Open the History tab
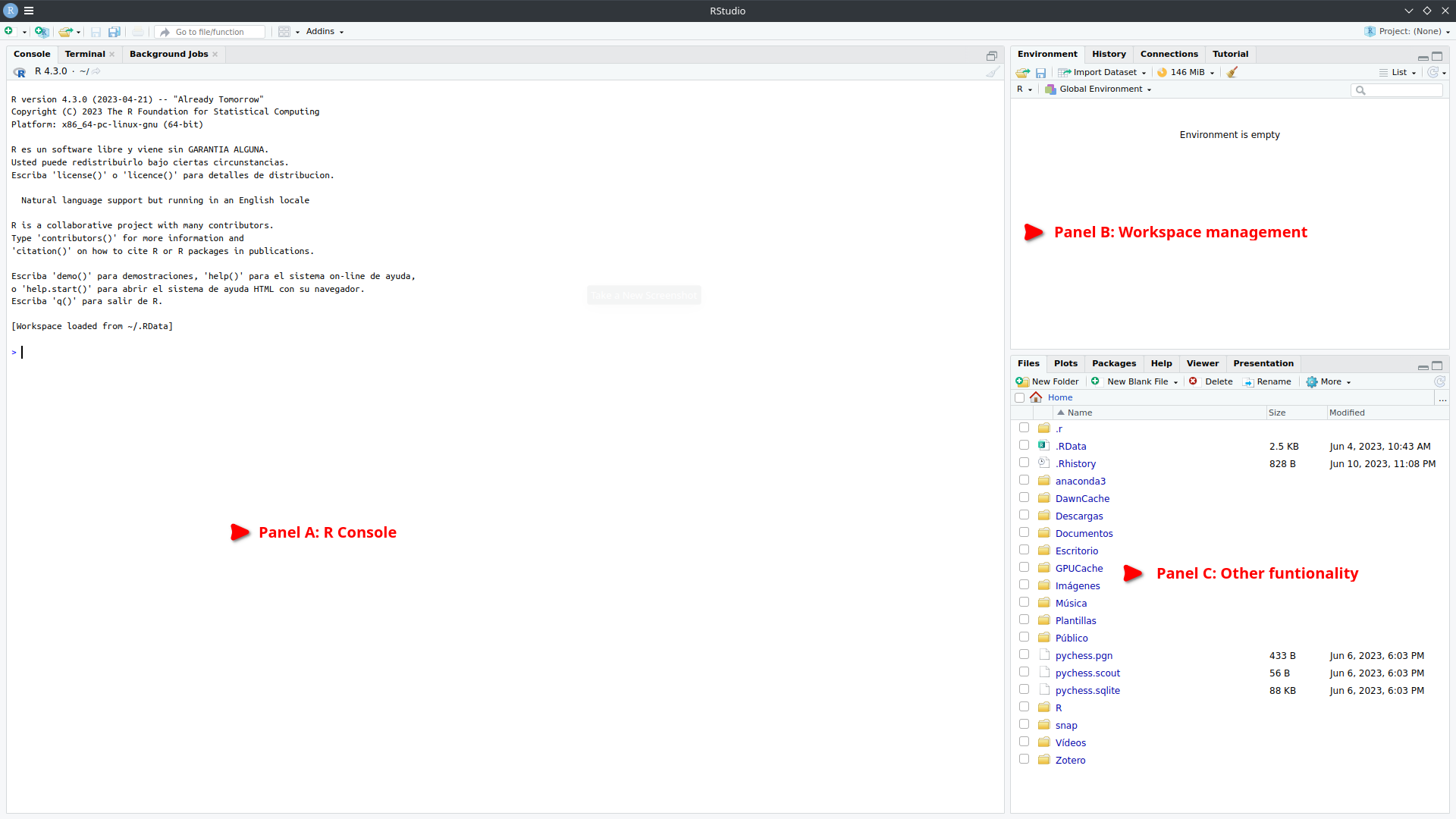1456x819 pixels. tap(1109, 55)
